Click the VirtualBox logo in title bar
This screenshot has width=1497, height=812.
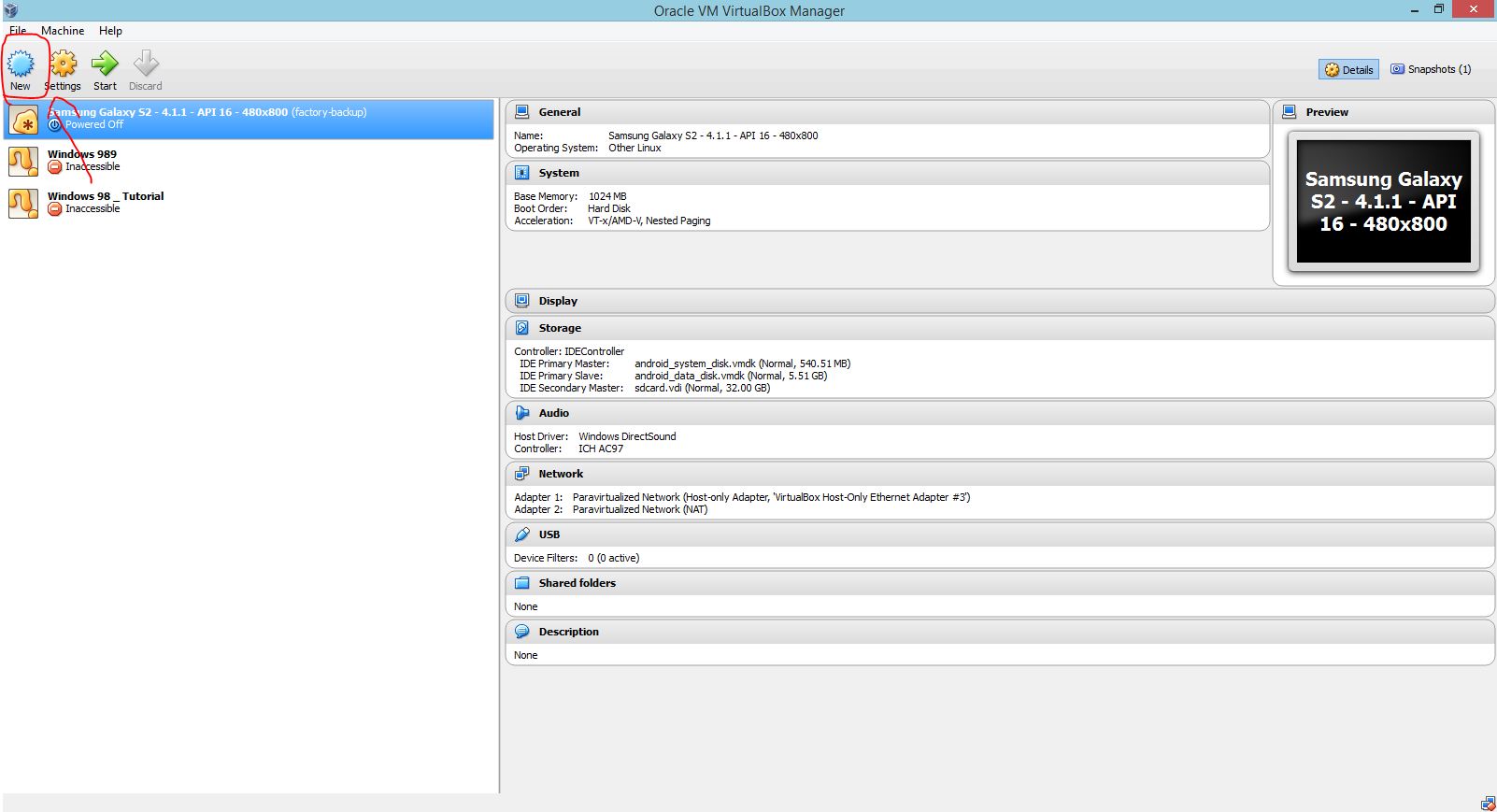point(10,10)
